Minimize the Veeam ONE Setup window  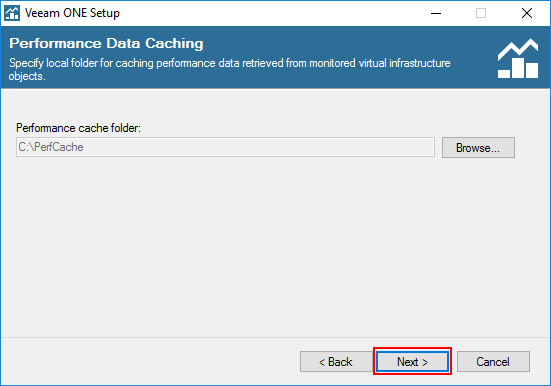point(436,13)
